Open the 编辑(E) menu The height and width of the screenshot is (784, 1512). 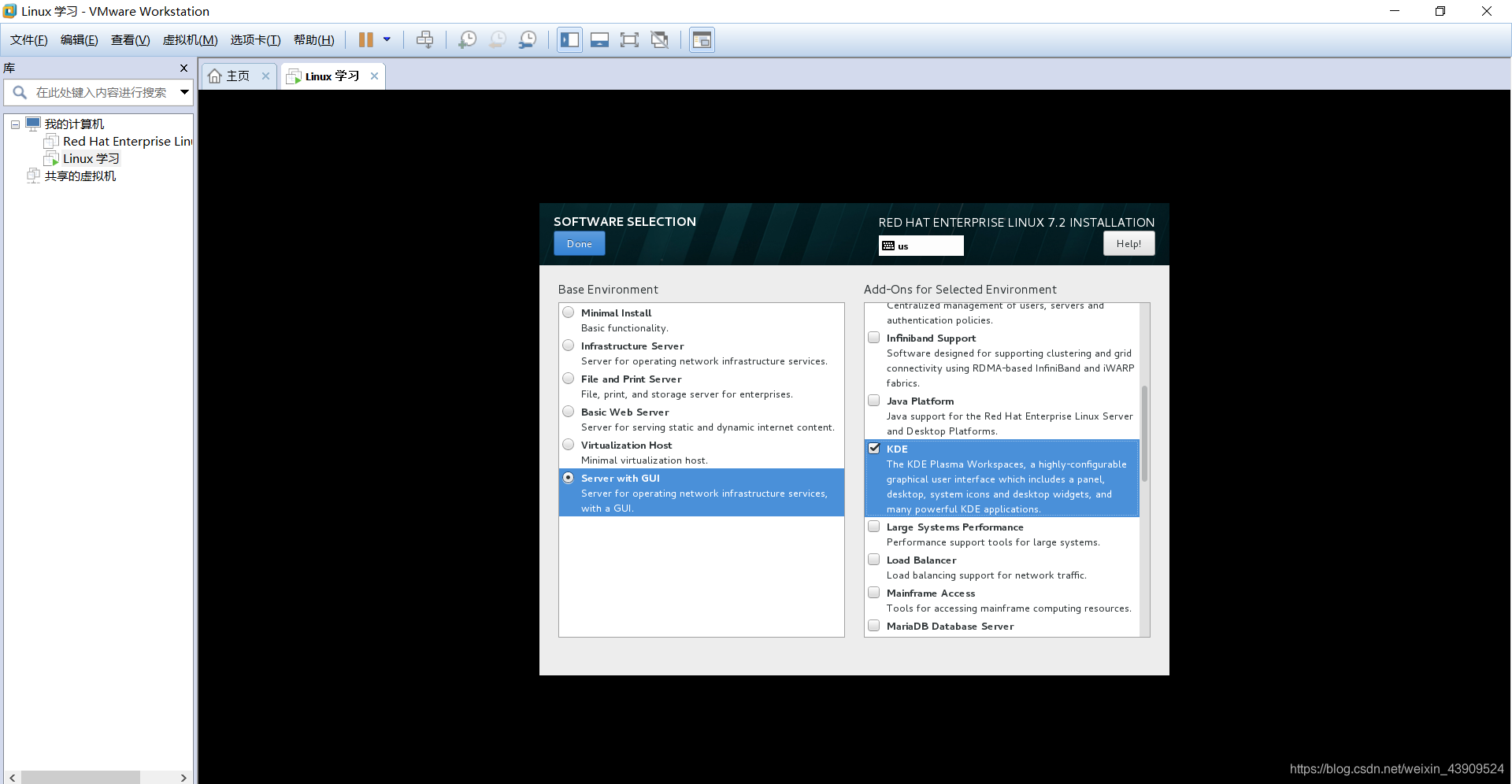(x=79, y=40)
